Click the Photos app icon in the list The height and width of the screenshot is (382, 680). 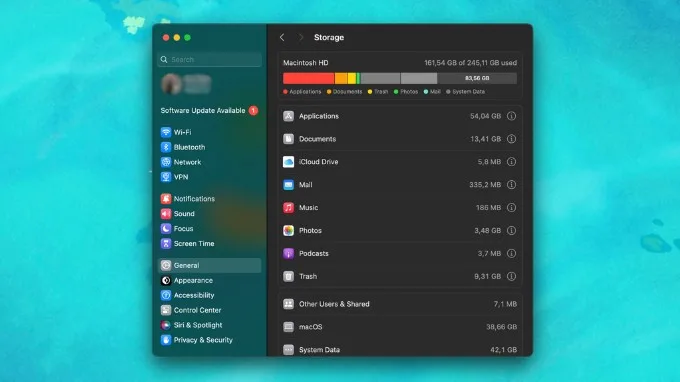[288, 230]
